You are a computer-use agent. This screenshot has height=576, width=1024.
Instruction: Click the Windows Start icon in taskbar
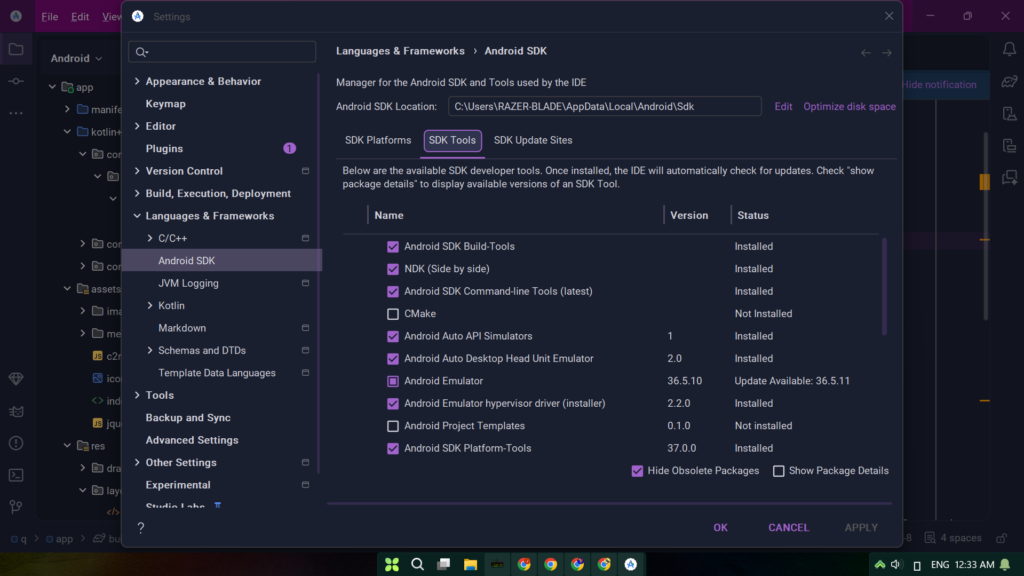click(x=392, y=564)
